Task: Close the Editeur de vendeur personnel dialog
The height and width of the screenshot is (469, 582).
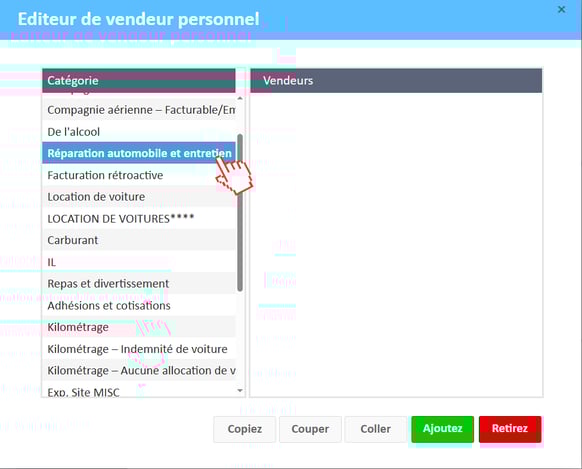Action: 562,10
